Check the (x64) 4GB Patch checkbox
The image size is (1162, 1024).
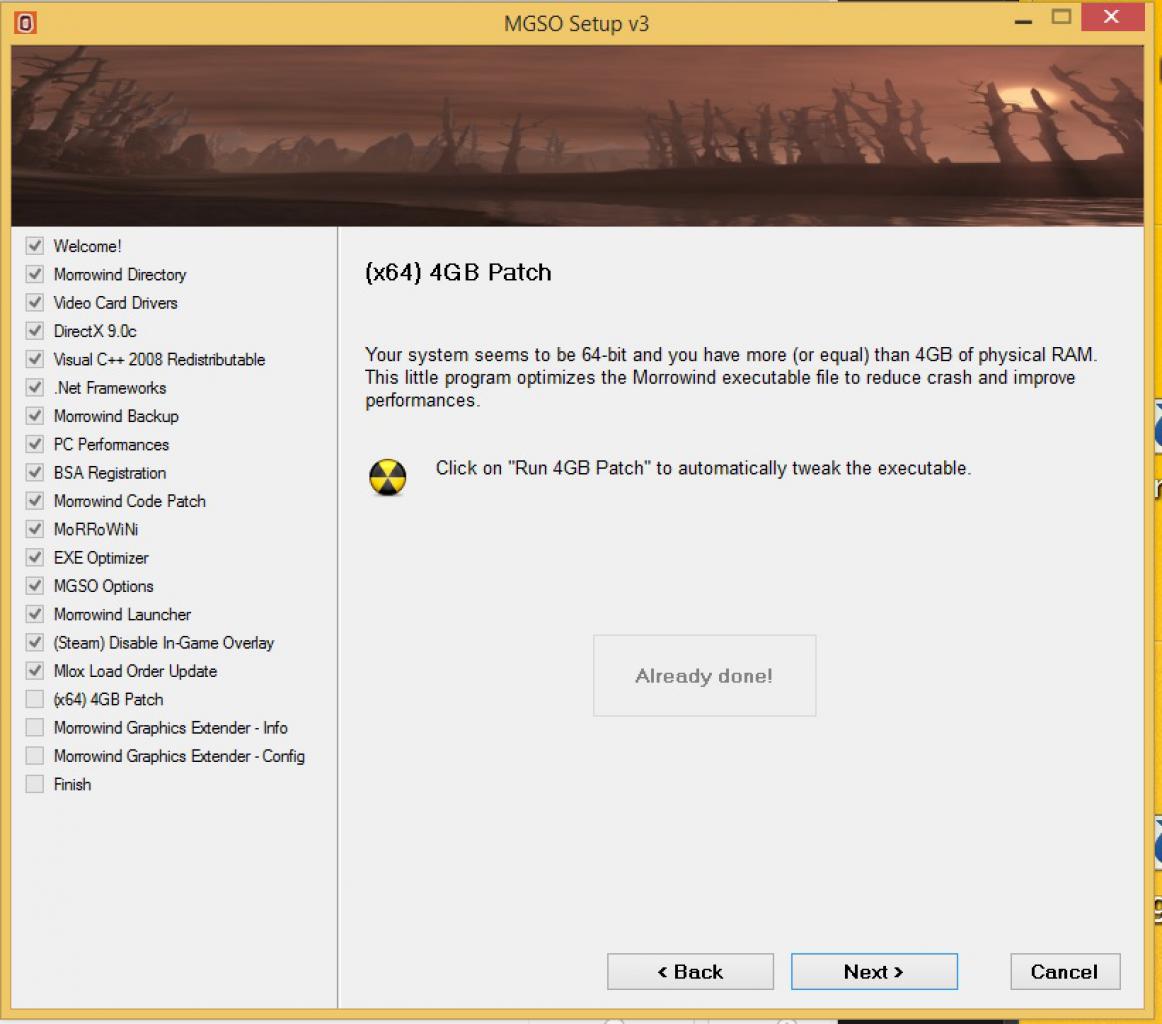[x=34, y=699]
